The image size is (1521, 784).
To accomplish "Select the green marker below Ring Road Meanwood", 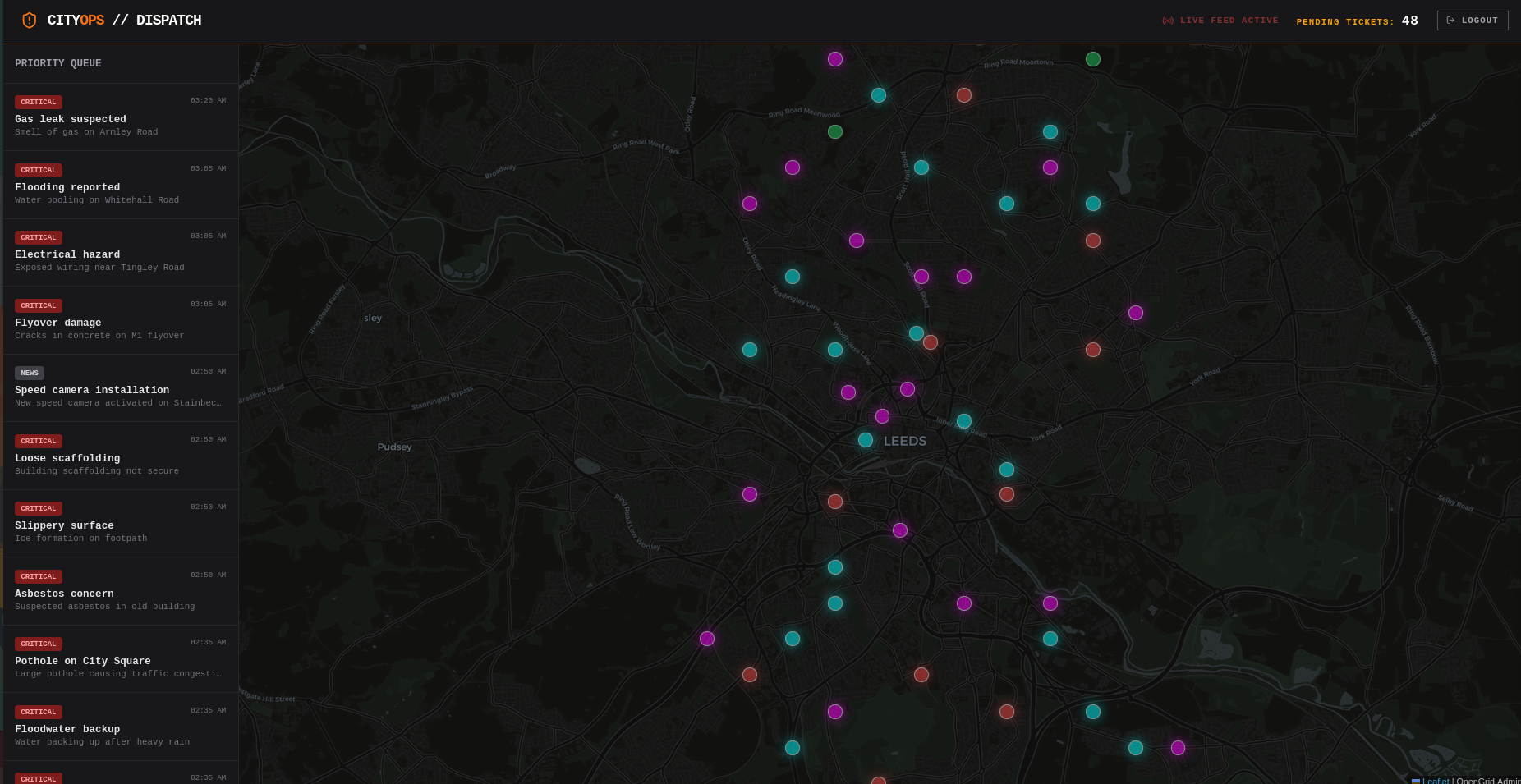I will [835, 131].
